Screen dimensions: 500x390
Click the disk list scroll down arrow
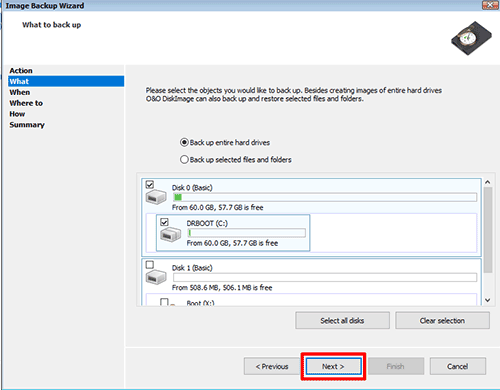pos(487,300)
